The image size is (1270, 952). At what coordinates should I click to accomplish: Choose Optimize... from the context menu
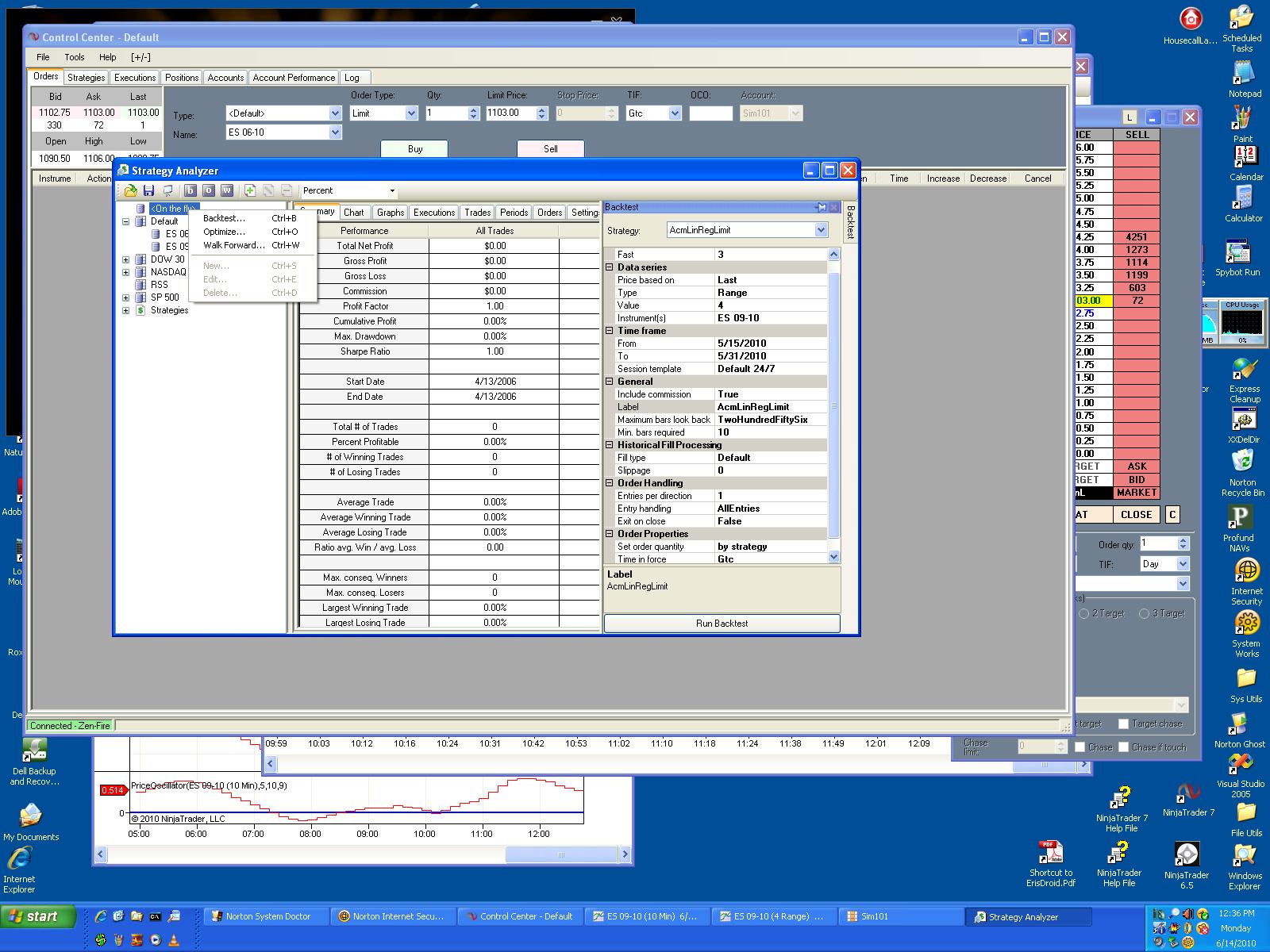click(224, 232)
